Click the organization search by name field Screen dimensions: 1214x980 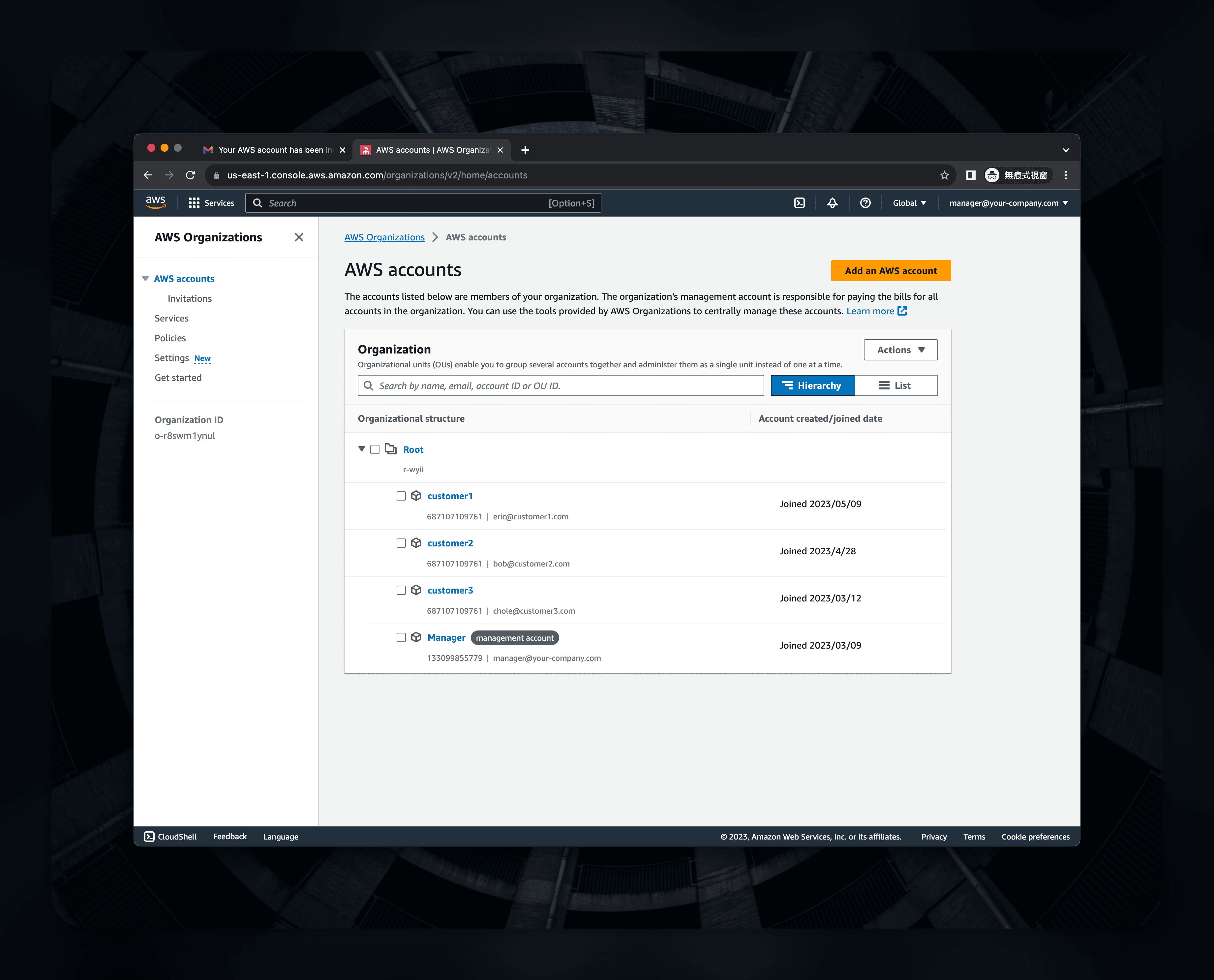point(561,385)
